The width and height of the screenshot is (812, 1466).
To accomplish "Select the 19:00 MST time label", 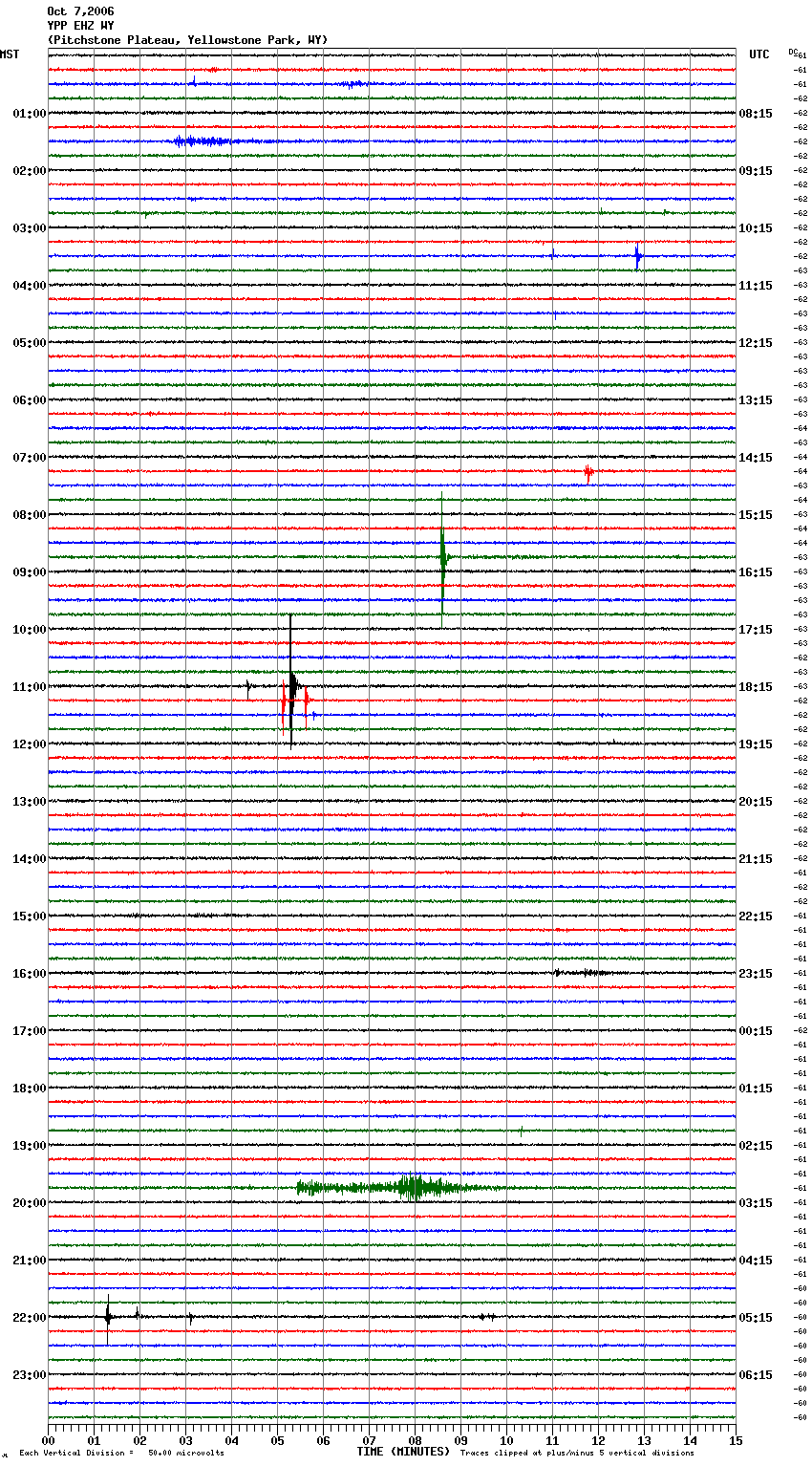I will (29, 1146).
